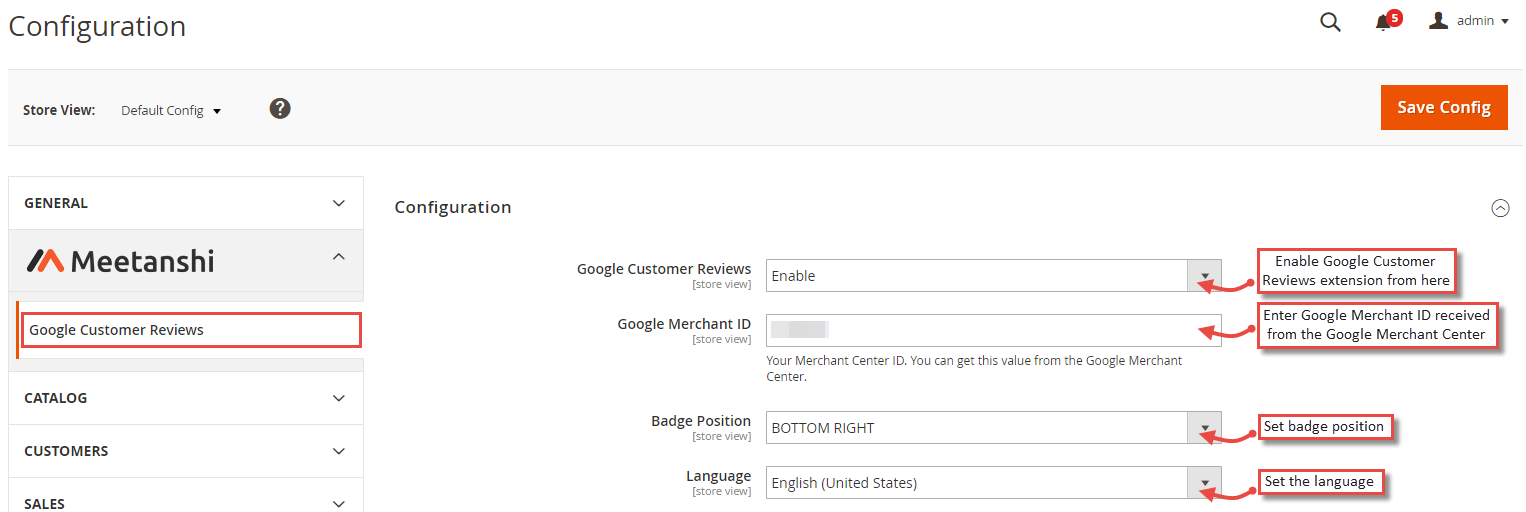
Task: Open the Language dropdown
Action: coord(993,483)
